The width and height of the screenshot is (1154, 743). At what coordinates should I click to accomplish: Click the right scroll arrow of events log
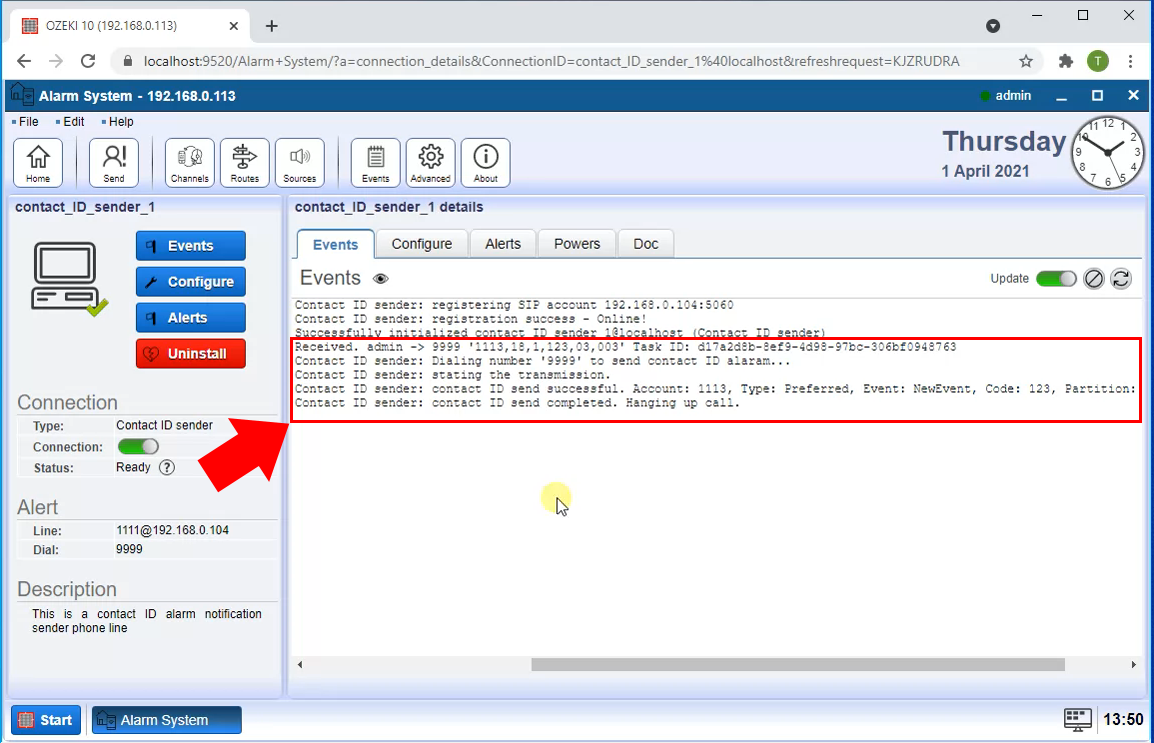pos(1133,664)
